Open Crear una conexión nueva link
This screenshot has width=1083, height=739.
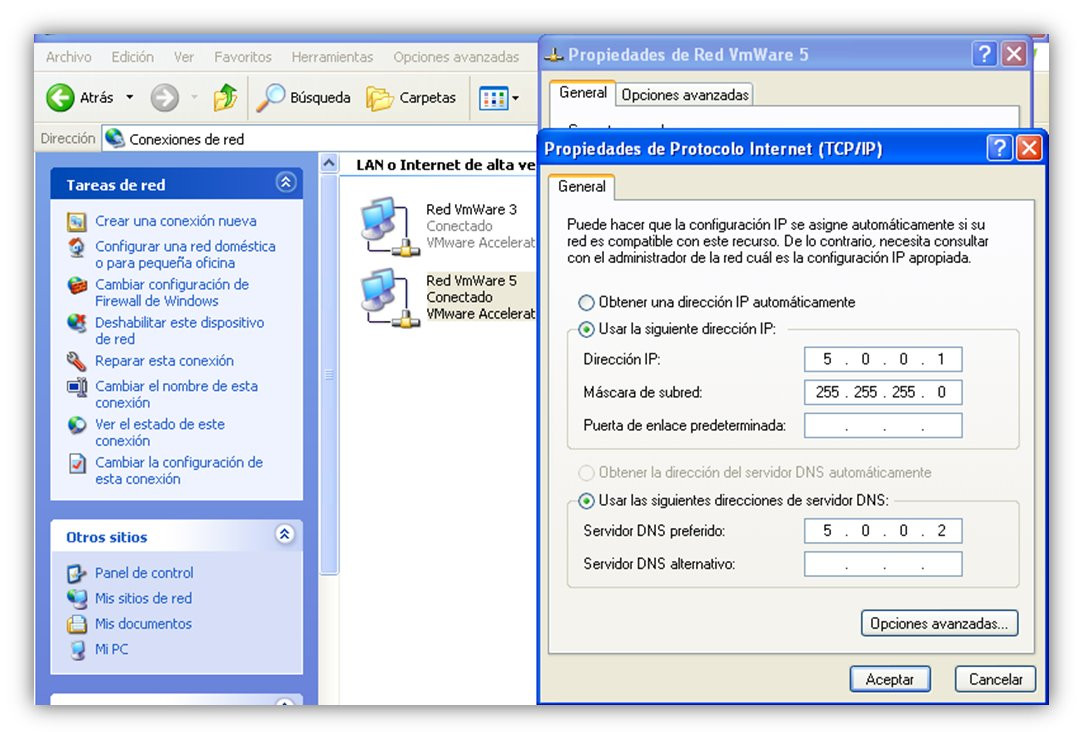pyautogui.click(x=175, y=221)
